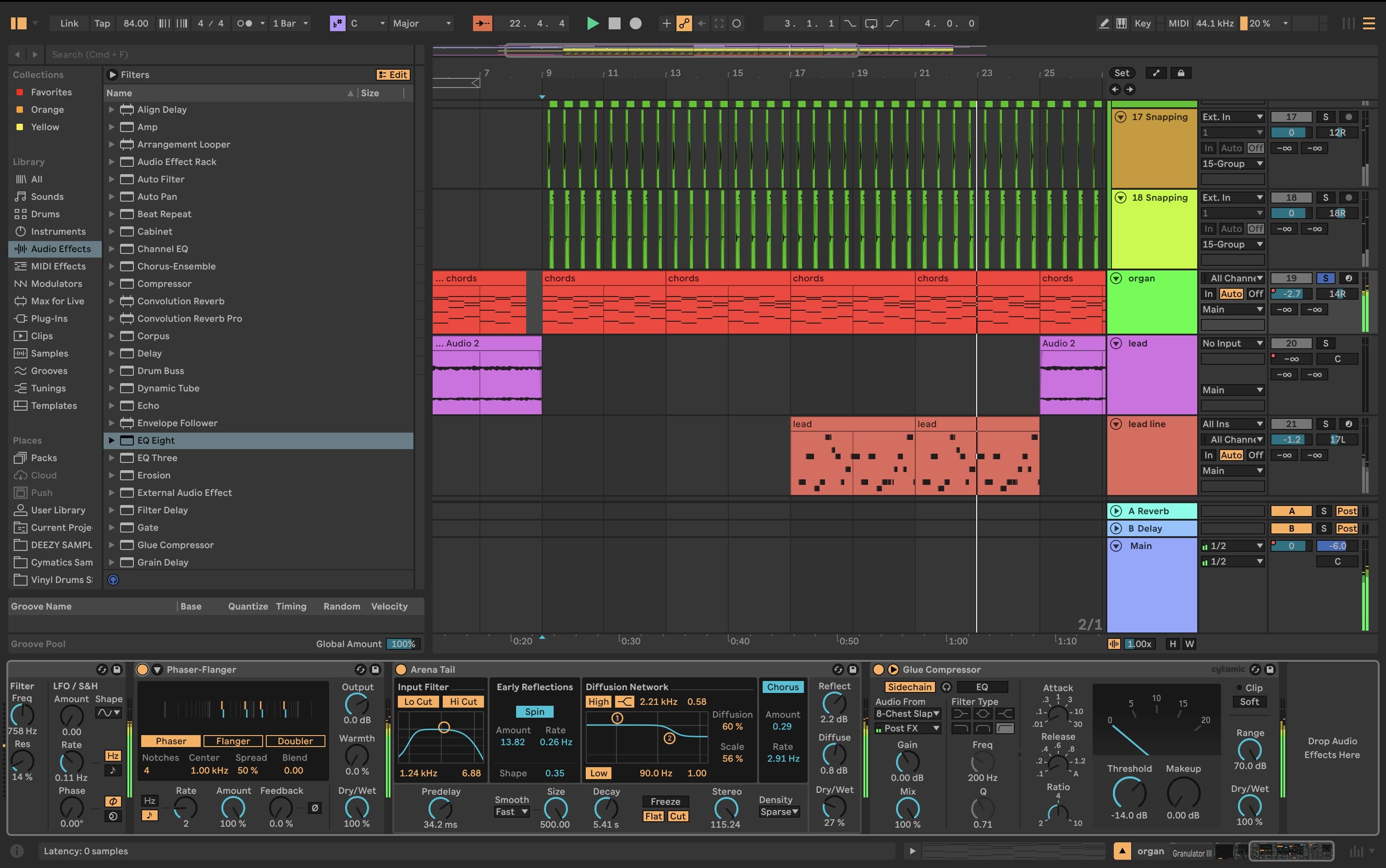Image resolution: width=1386 pixels, height=868 pixels.
Task: Click the Search browser field
Action: point(230,55)
